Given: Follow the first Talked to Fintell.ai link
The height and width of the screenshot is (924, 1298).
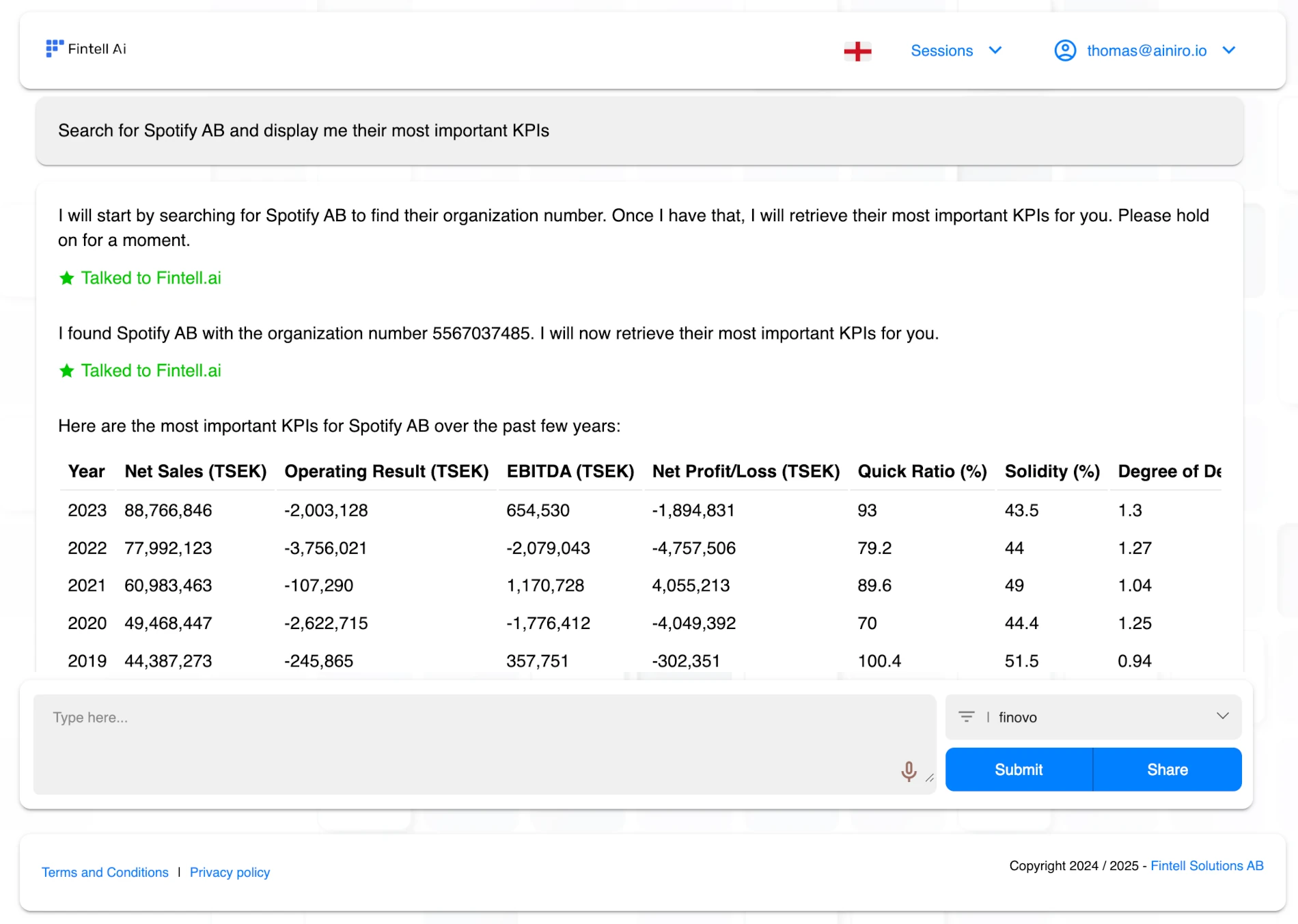Looking at the screenshot, I should [x=151, y=277].
